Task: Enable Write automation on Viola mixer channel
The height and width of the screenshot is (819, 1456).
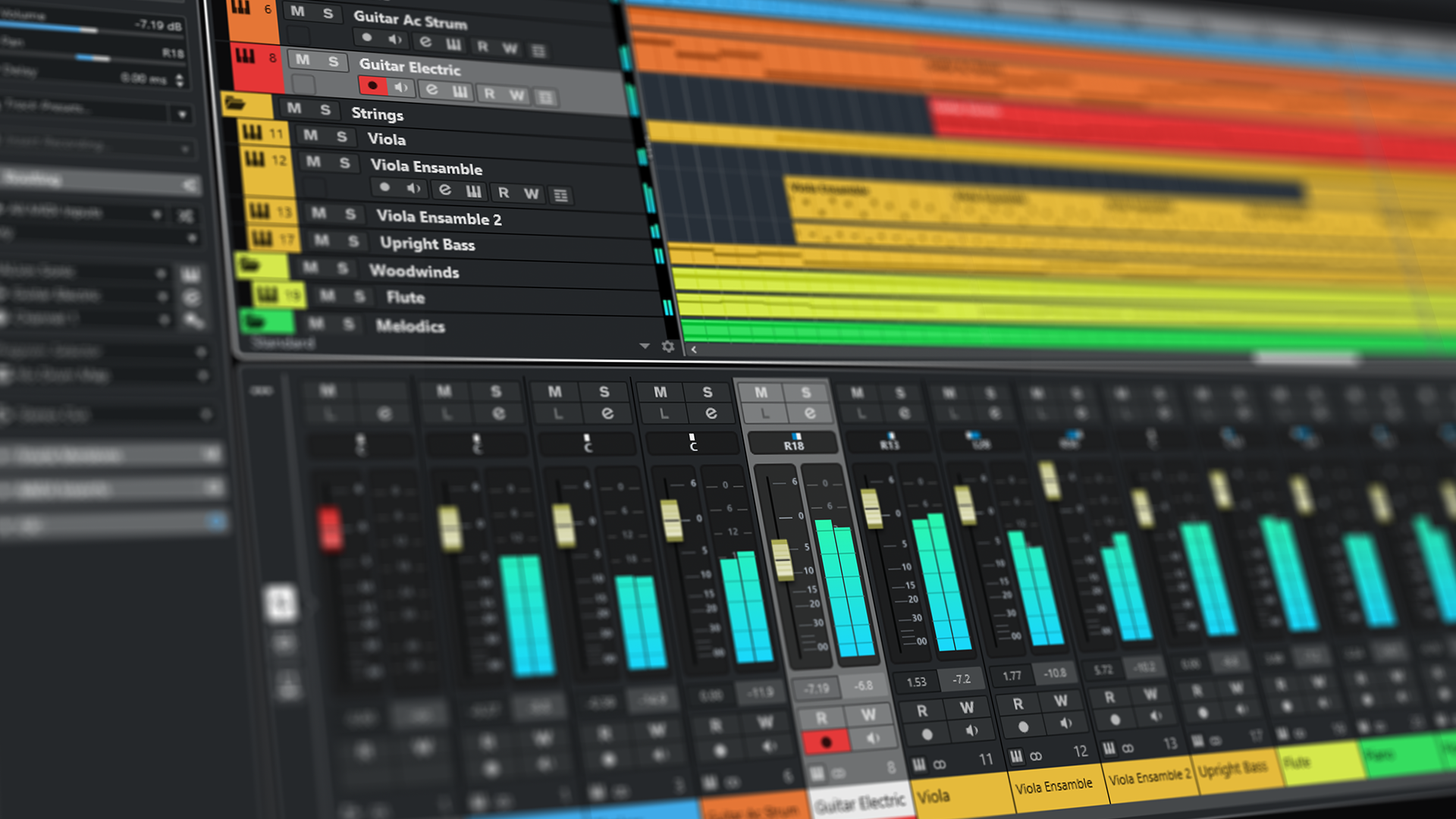Action: 966,708
